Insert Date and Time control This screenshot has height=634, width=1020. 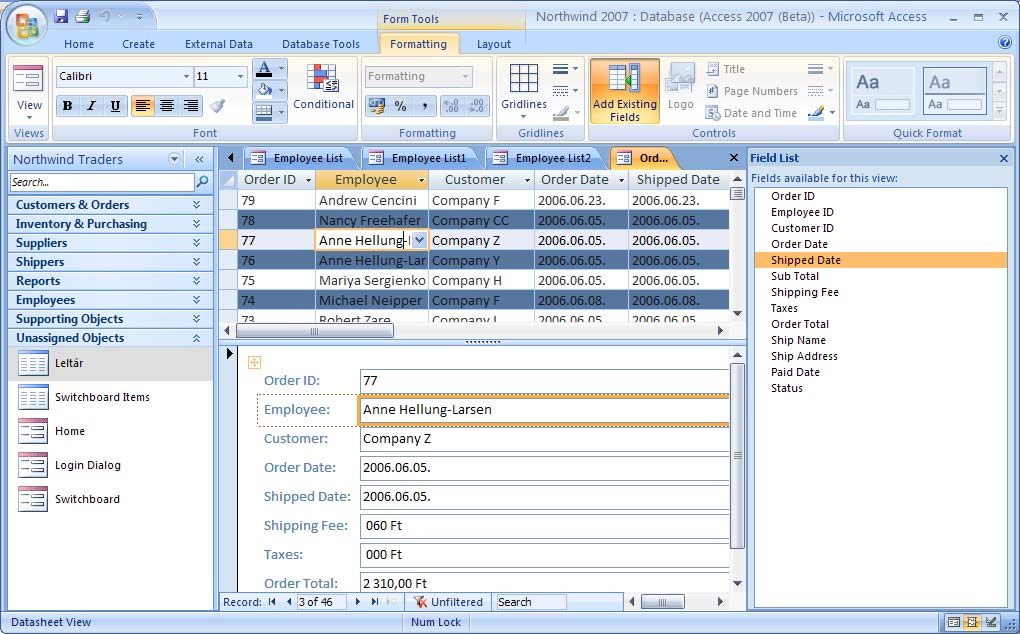(751, 113)
